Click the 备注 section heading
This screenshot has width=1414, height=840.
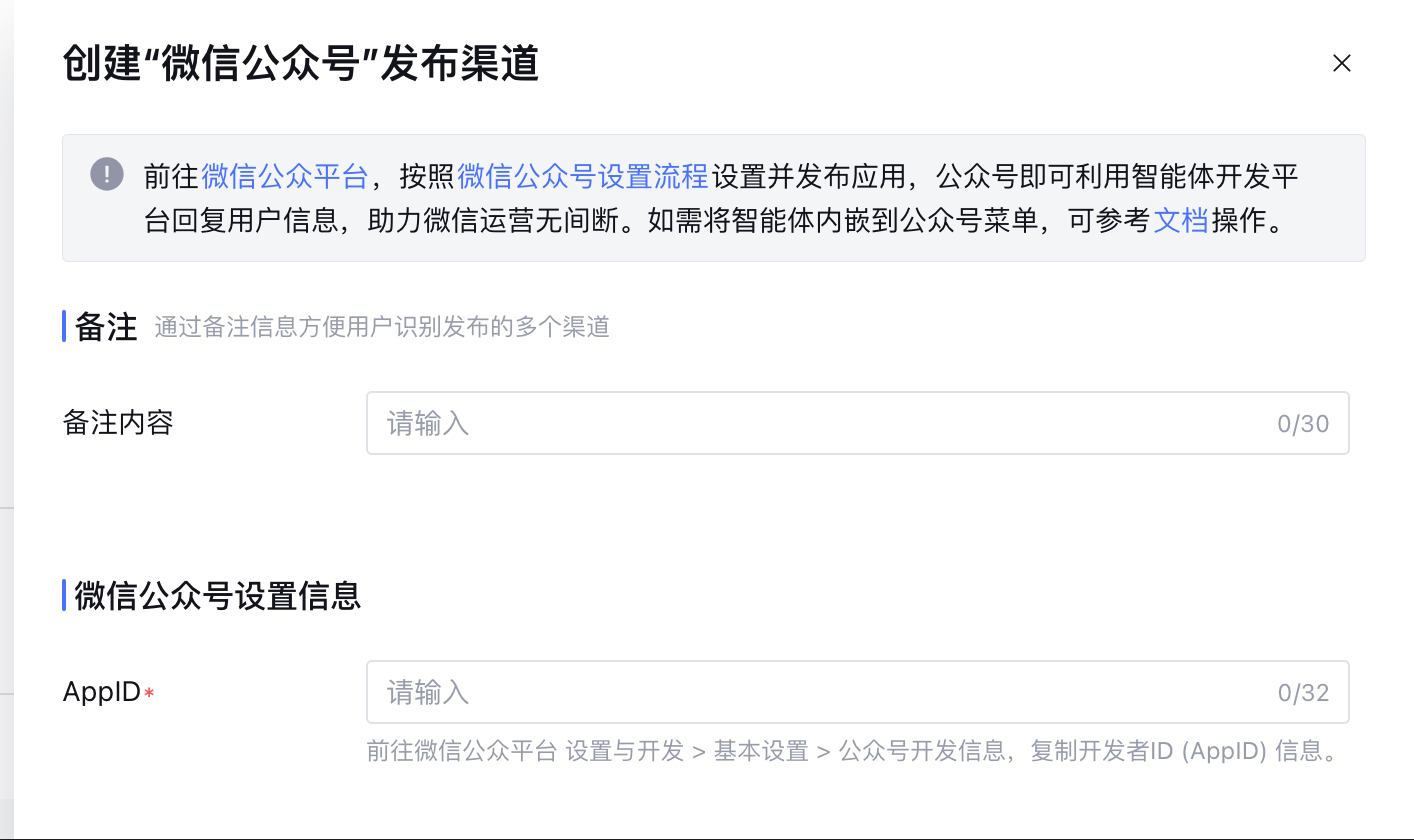106,326
